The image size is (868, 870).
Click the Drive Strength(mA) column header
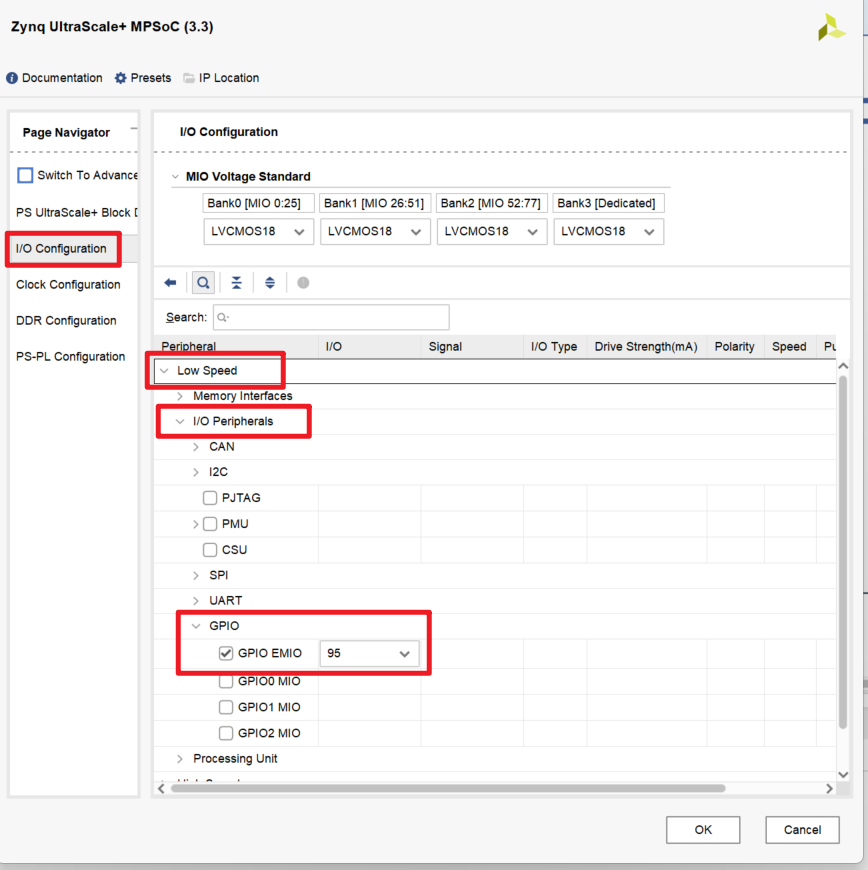point(647,347)
